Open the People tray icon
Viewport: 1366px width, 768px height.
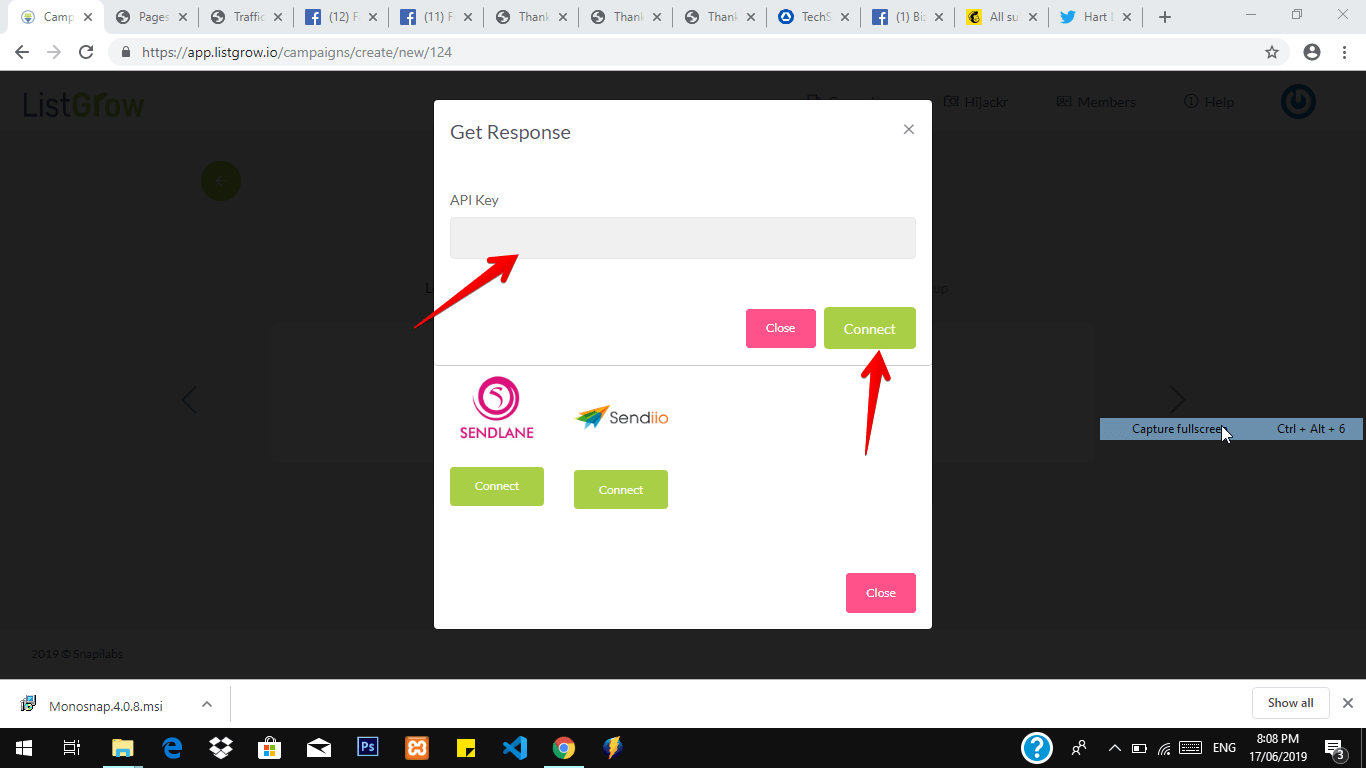1079,748
